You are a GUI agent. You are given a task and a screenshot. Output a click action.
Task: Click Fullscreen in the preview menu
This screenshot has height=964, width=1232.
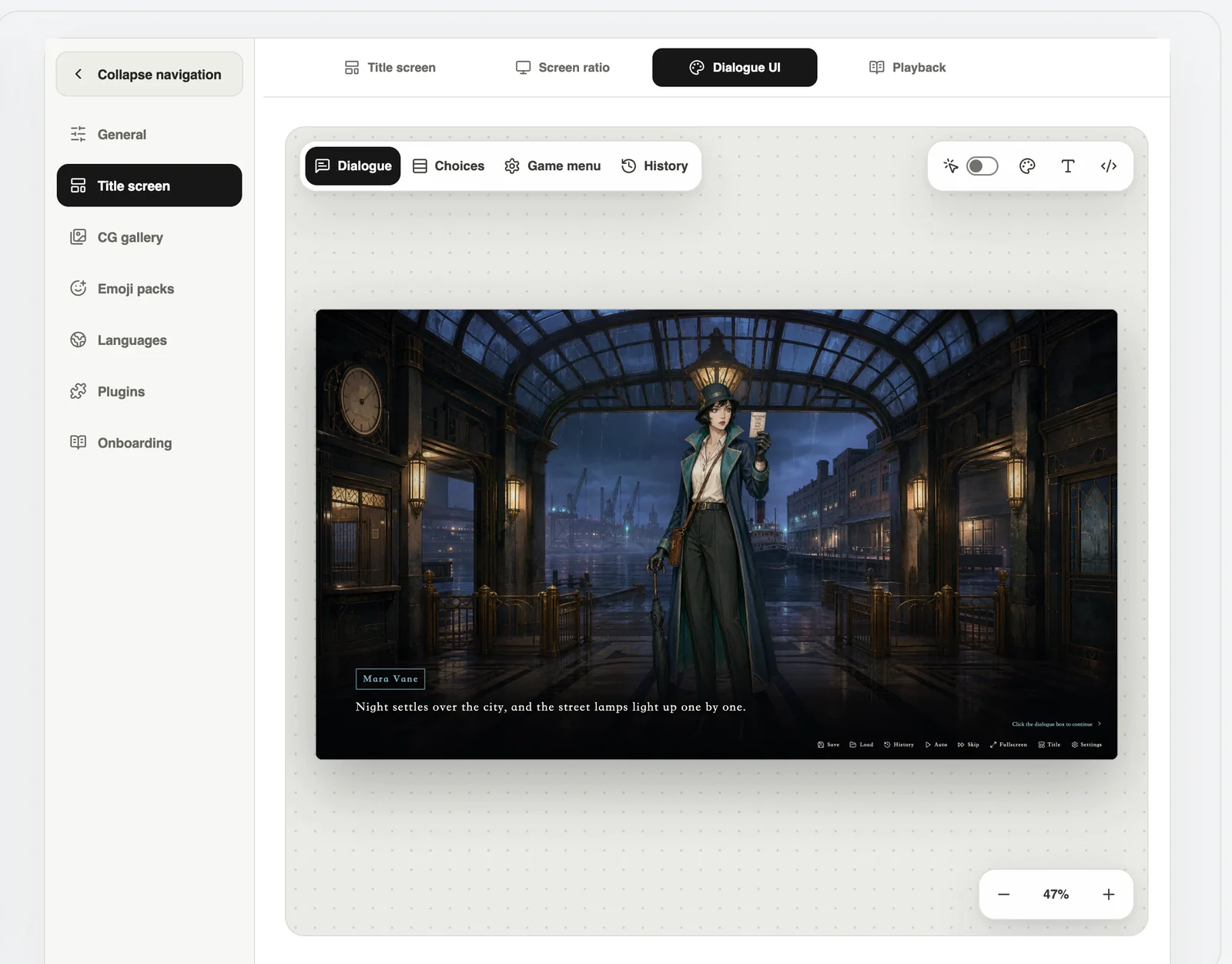pyautogui.click(x=1009, y=745)
